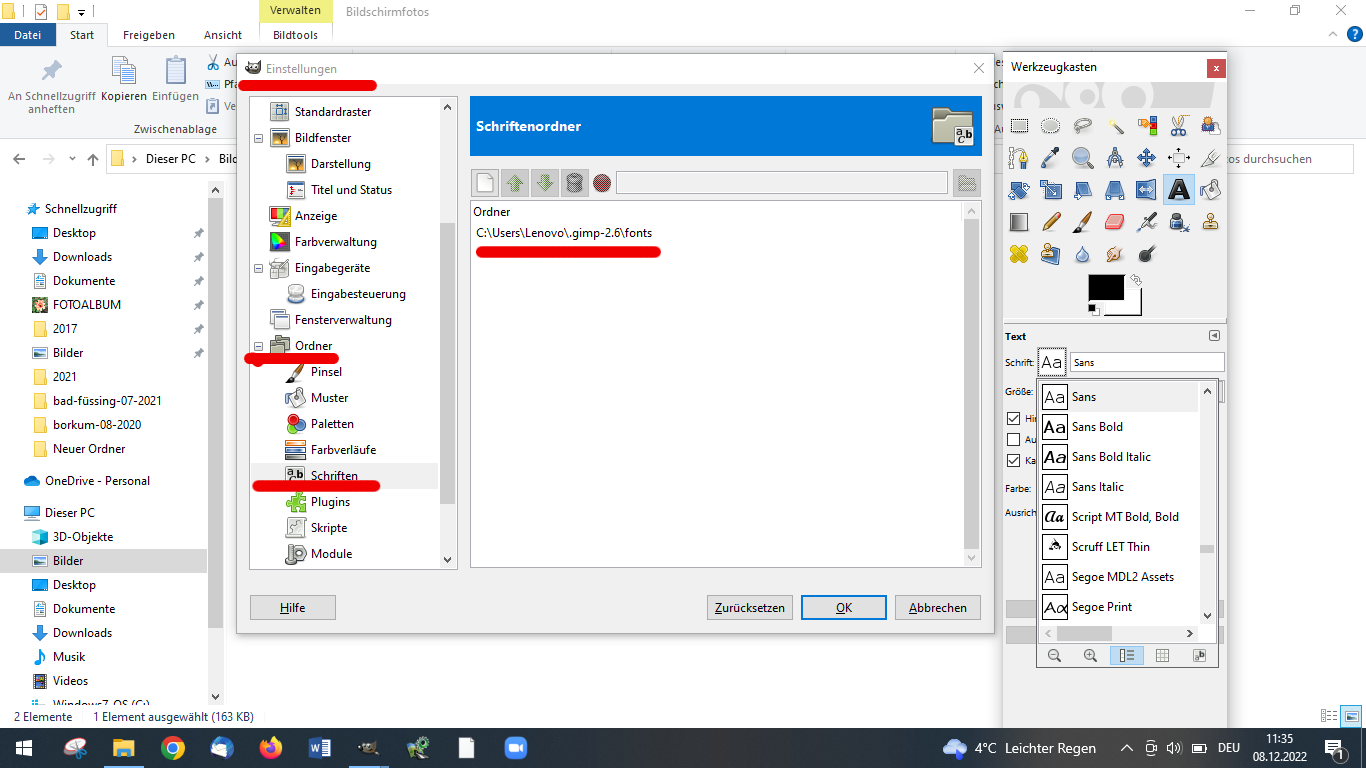The image size is (1366, 768).
Task: Click the Zurücksetzen button
Action: (750, 608)
